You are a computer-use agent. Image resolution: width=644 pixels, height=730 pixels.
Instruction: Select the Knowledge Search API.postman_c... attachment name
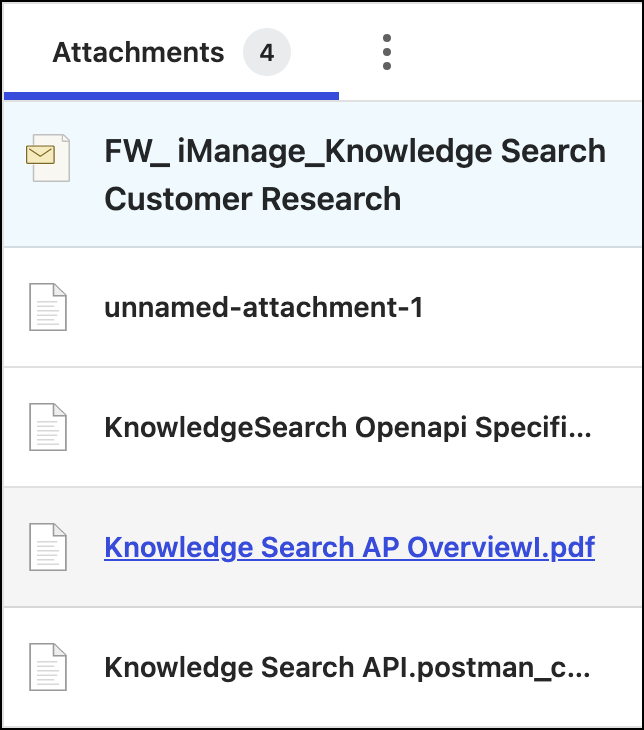pos(347,668)
